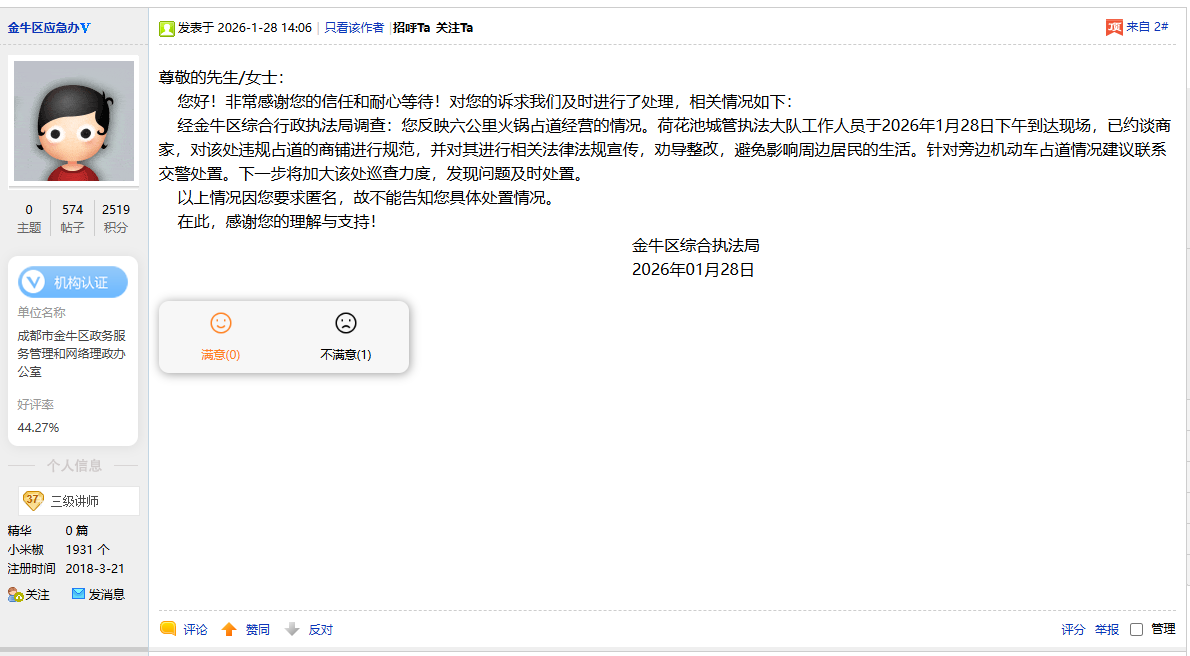
Task: Click the user avatar image
Action: (73, 121)
